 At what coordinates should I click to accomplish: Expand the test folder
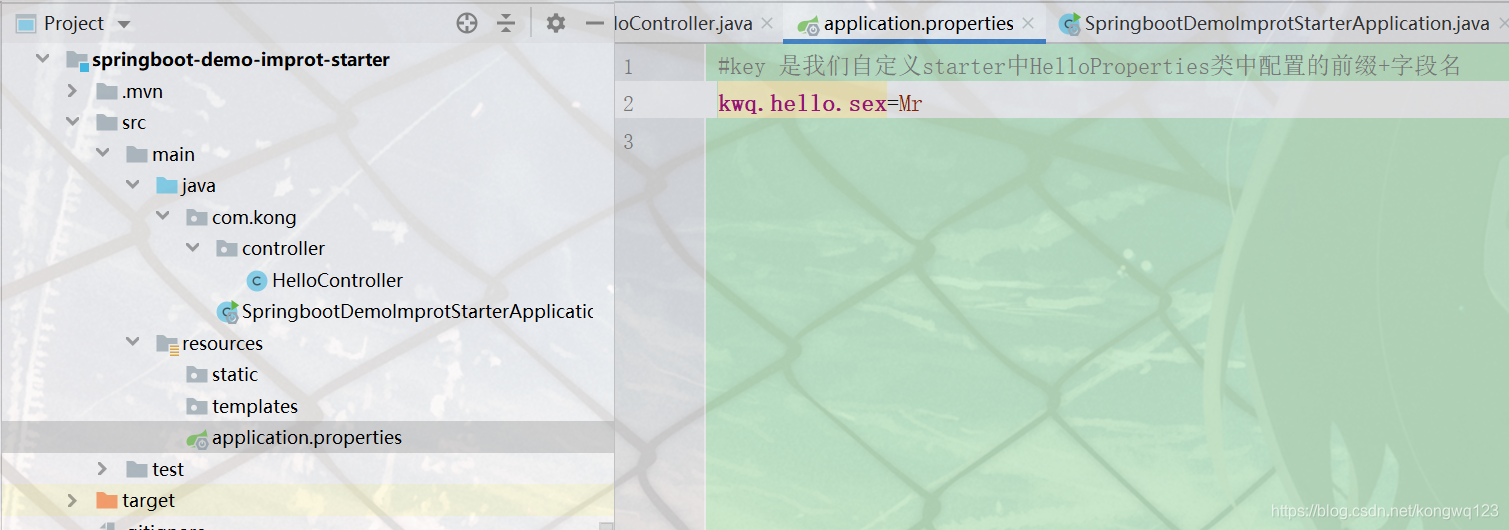pos(102,469)
